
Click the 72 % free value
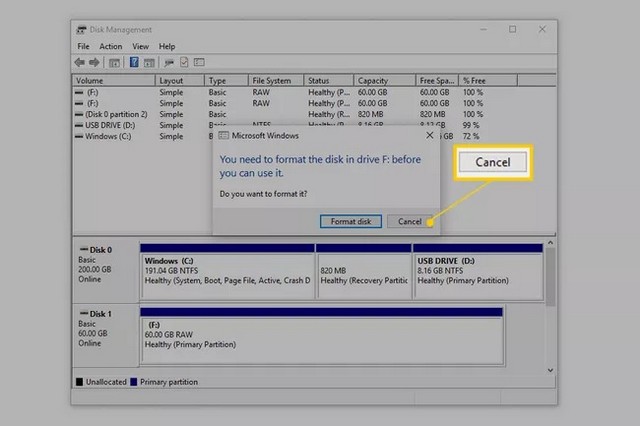pos(471,136)
